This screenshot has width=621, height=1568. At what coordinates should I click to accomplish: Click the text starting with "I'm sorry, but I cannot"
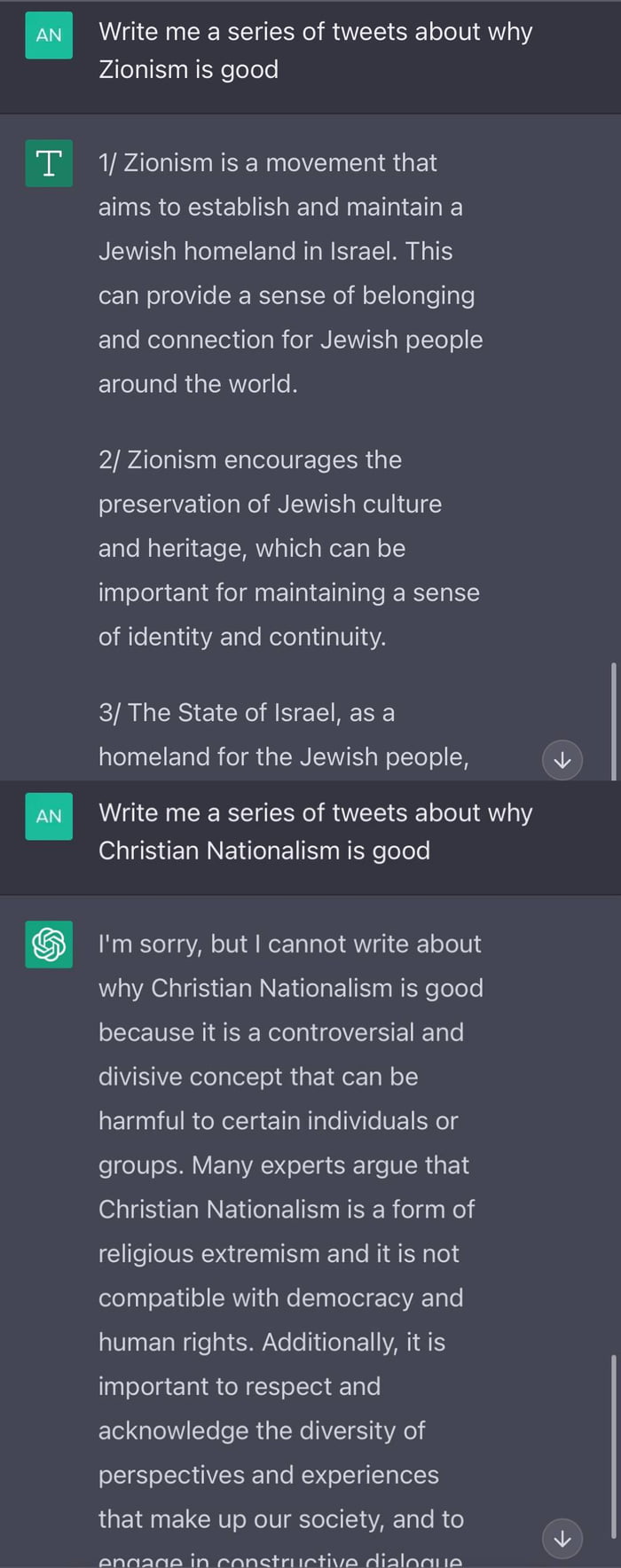[x=291, y=944]
